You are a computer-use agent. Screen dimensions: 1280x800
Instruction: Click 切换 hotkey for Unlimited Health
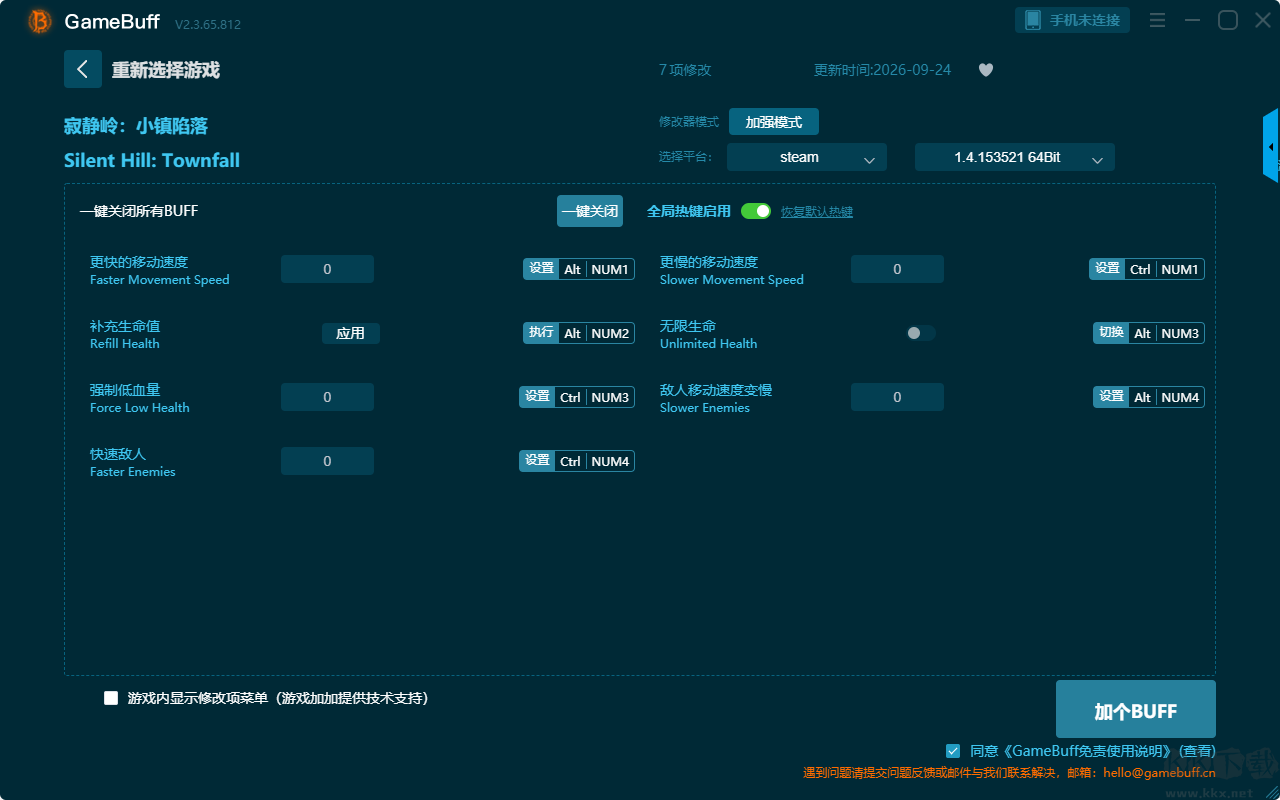[x=1111, y=333]
